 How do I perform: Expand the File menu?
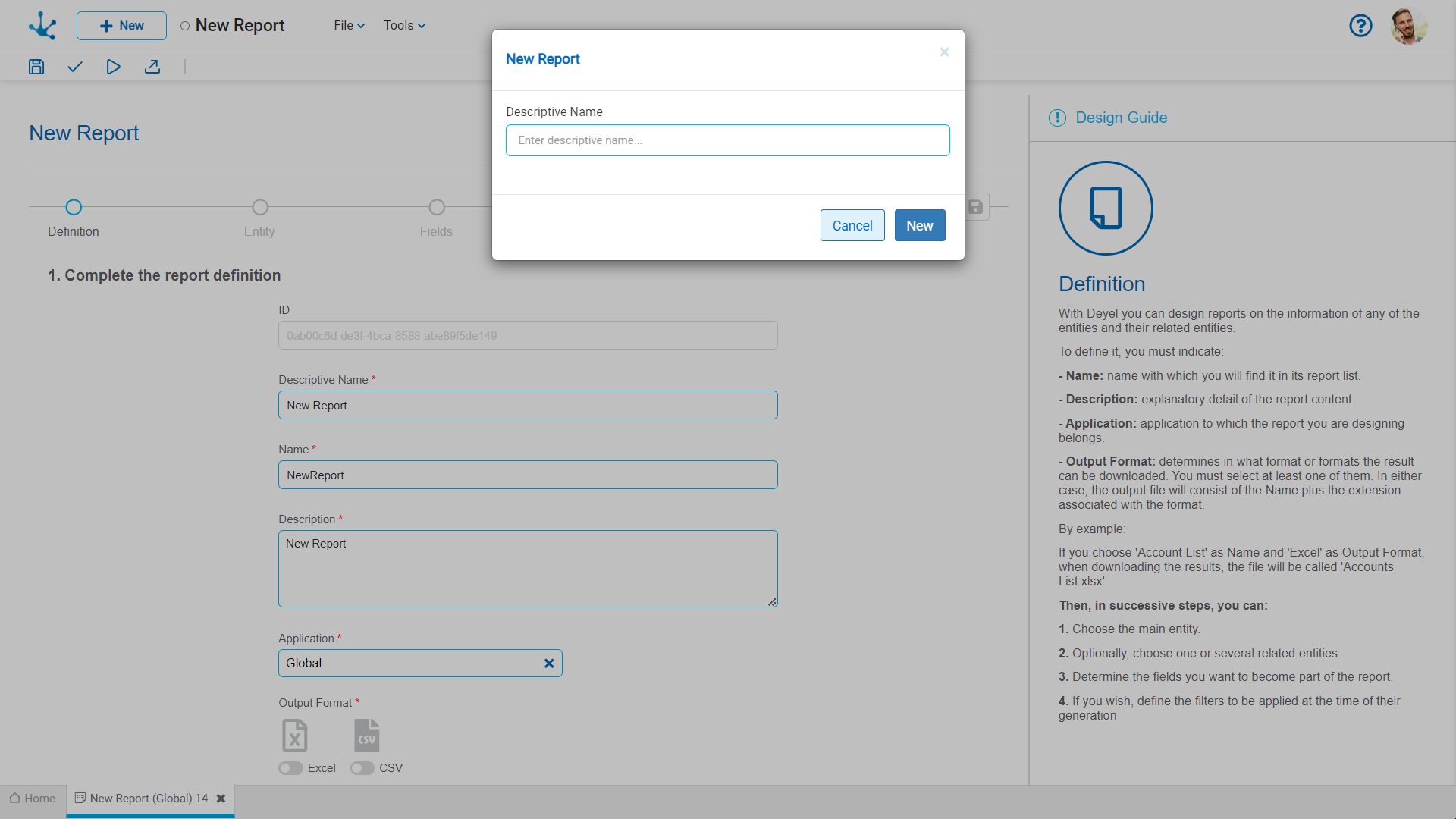(x=349, y=26)
